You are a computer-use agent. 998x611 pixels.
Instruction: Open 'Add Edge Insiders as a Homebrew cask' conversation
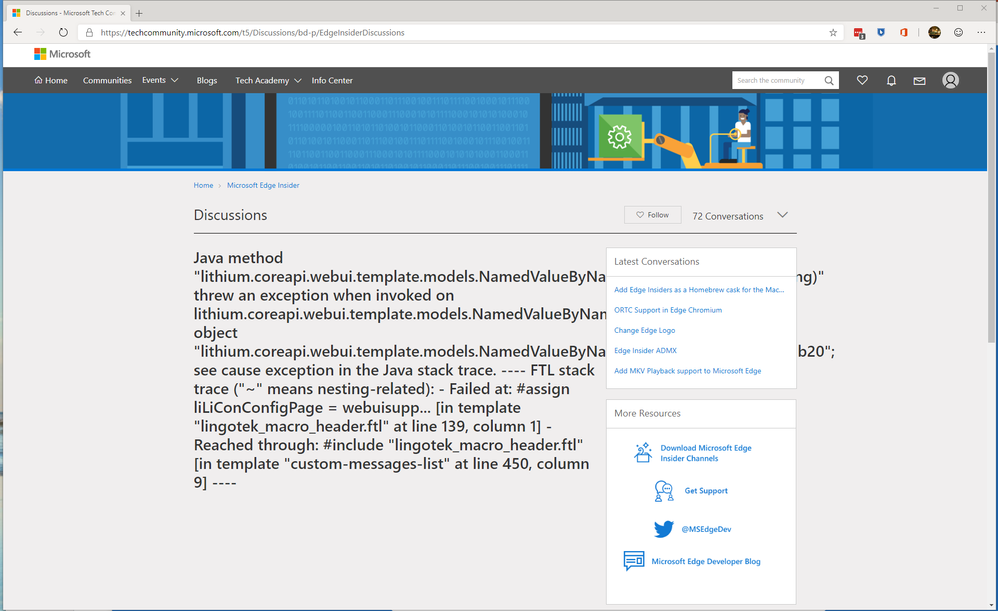699,290
